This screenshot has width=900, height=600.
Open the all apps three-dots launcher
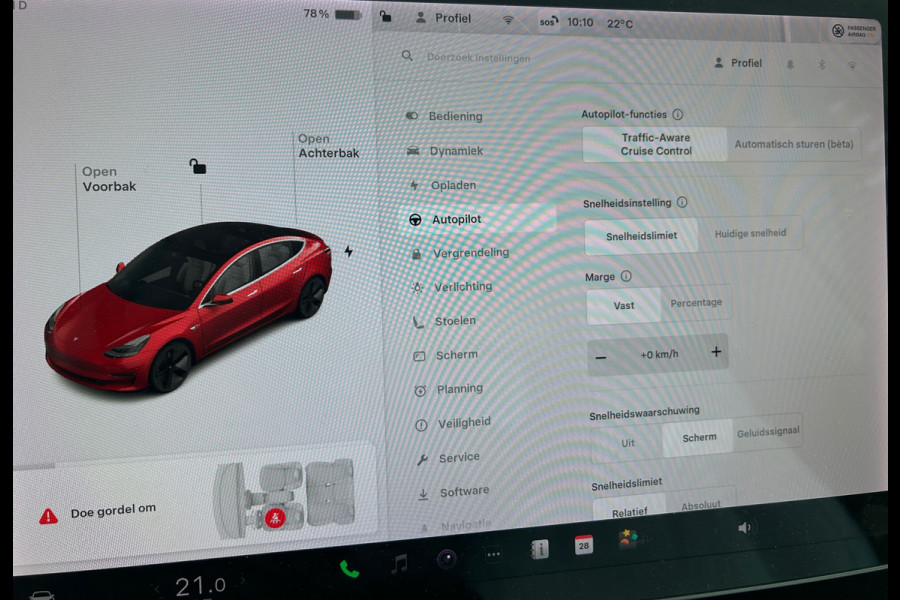[493, 554]
